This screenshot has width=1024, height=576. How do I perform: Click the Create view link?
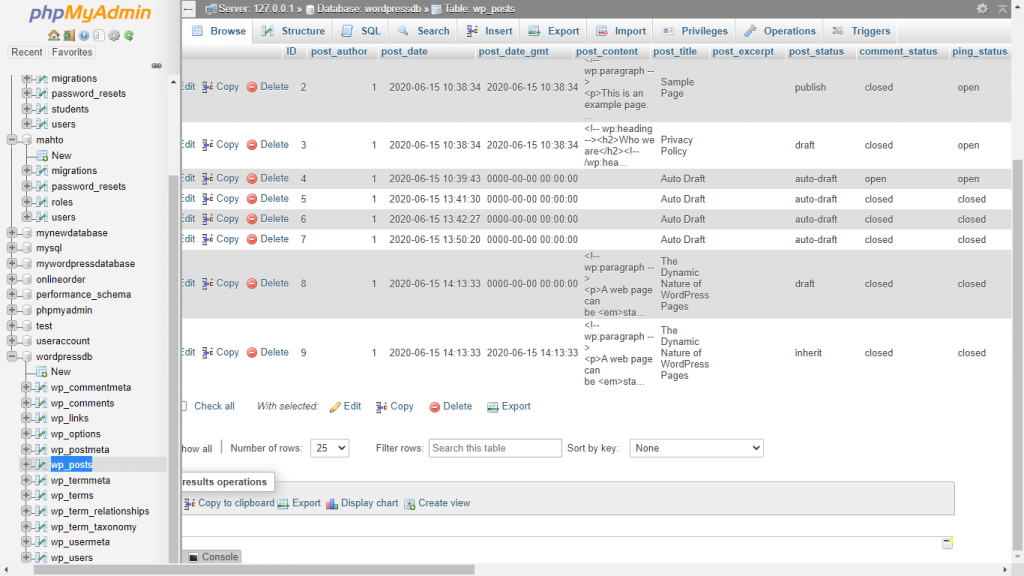click(443, 503)
